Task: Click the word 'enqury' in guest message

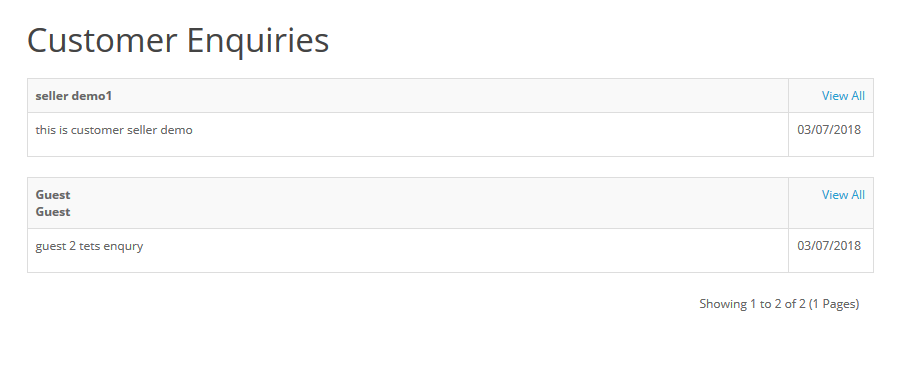Action: (x=124, y=247)
